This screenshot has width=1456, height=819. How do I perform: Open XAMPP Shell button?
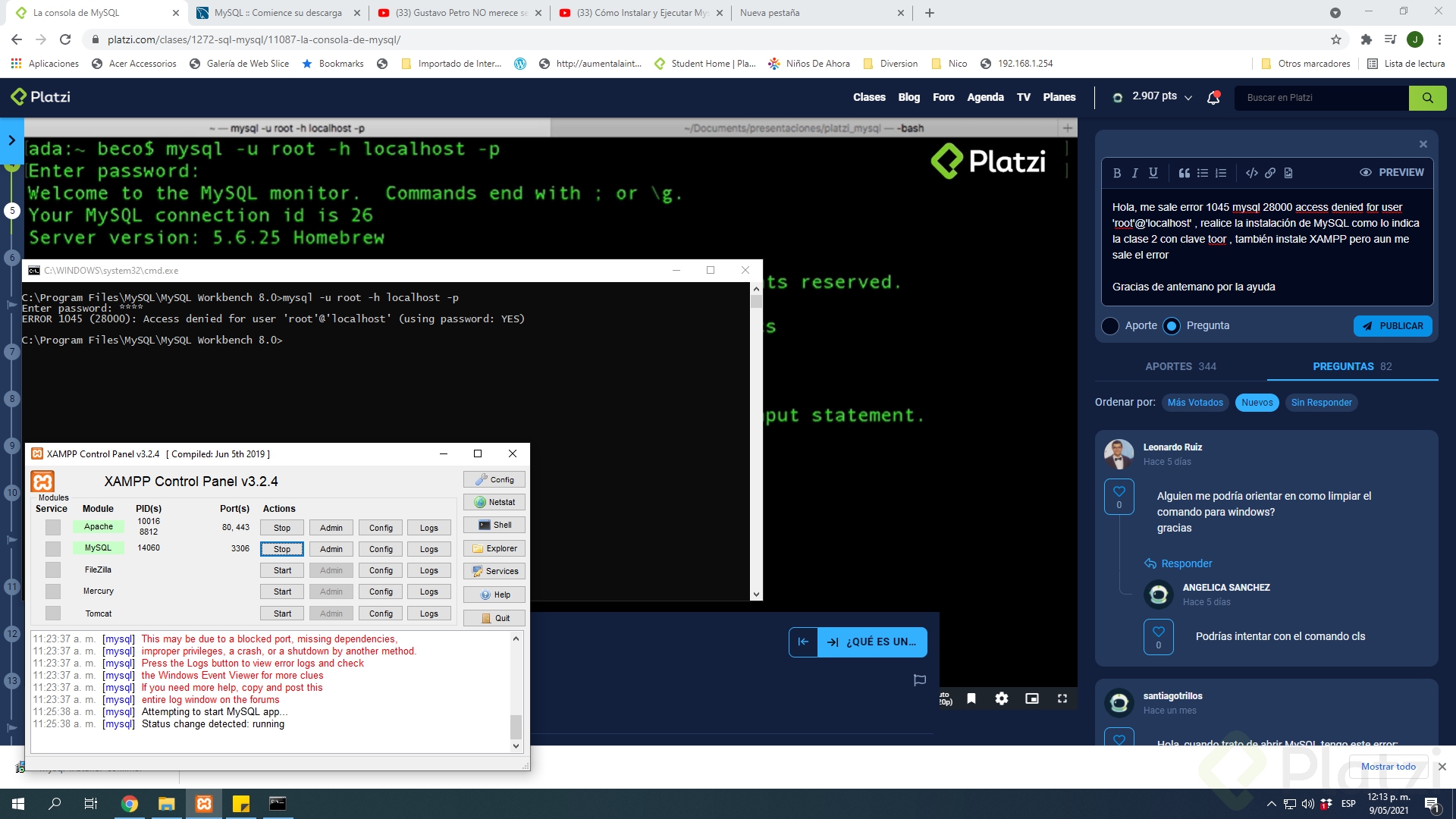click(494, 525)
